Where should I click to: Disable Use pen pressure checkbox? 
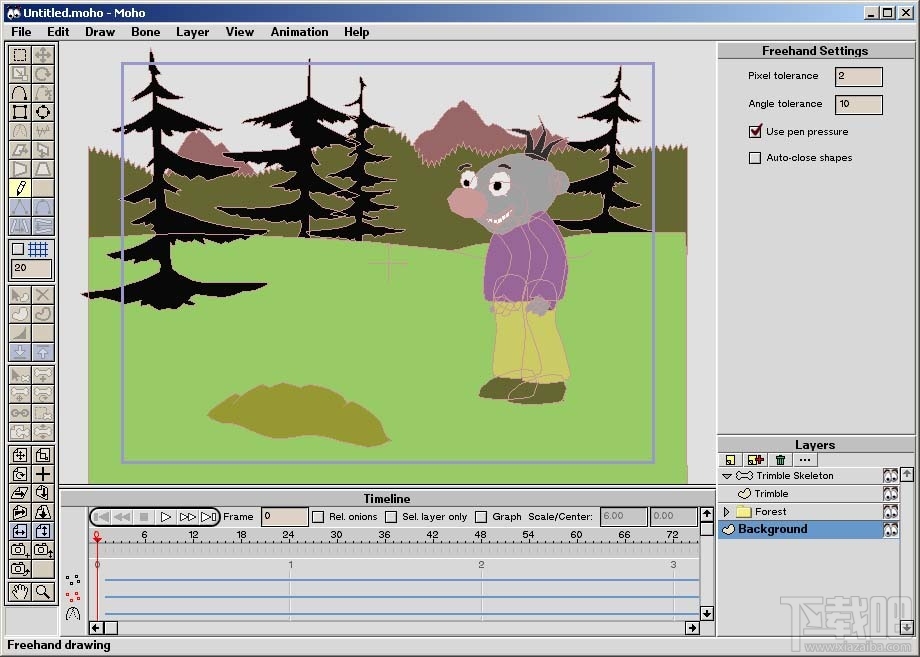pyautogui.click(x=755, y=131)
